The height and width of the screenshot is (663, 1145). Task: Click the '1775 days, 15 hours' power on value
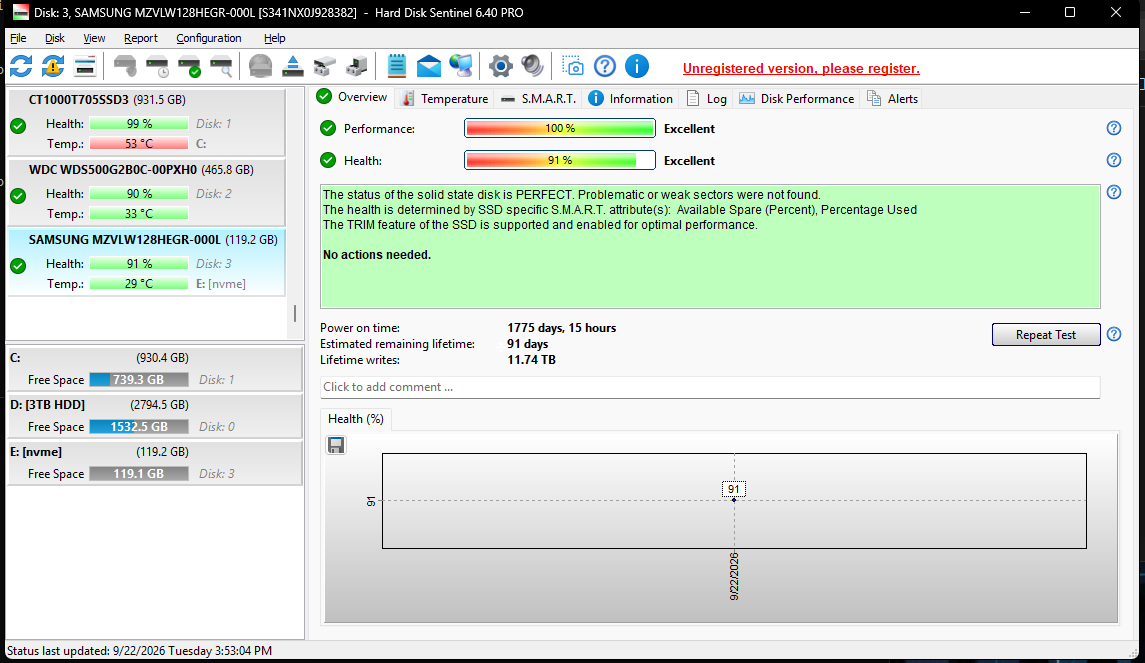tap(562, 328)
